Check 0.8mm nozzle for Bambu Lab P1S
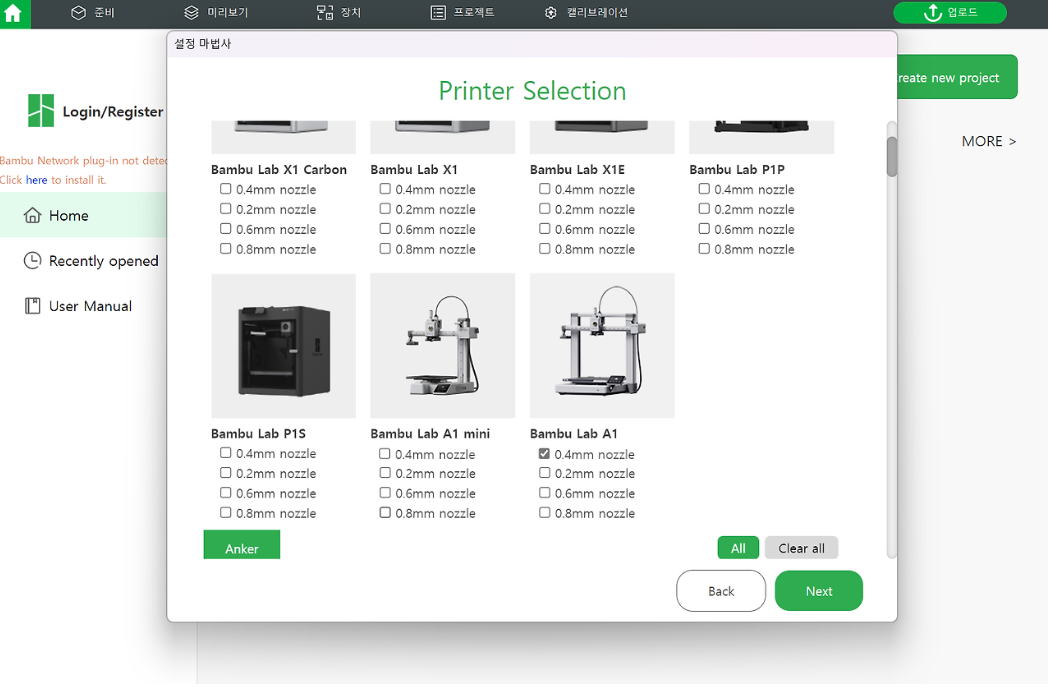Image resolution: width=1050 pixels, height=688 pixels. click(226, 513)
